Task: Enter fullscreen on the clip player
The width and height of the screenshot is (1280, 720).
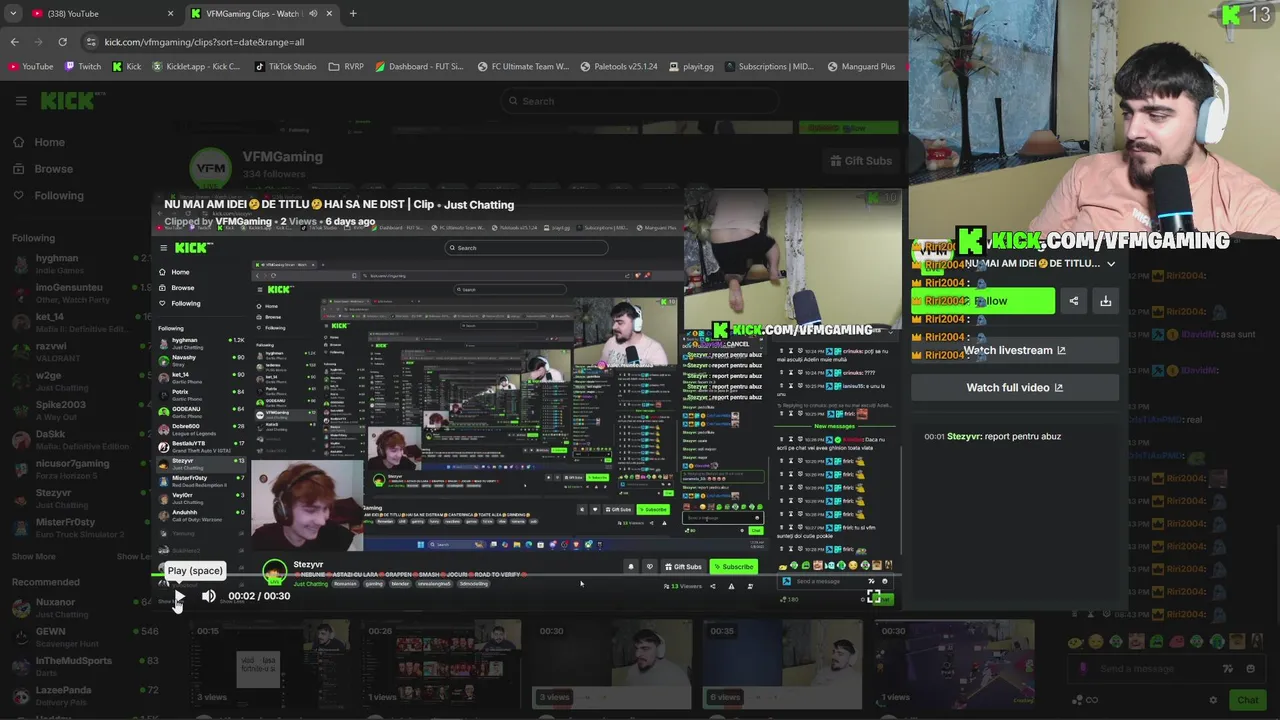Action: pos(873,597)
